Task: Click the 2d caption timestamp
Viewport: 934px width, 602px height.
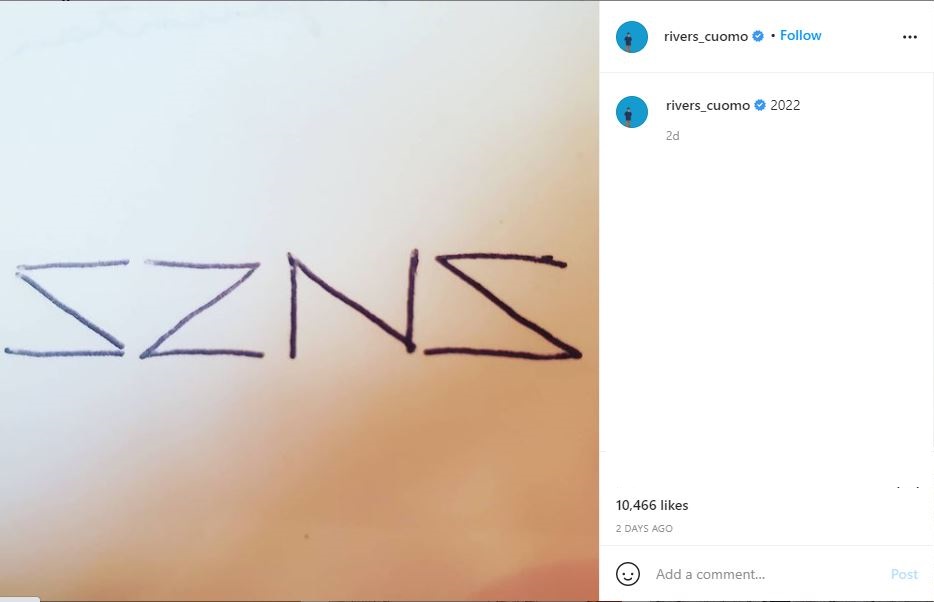Action: pos(673,136)
